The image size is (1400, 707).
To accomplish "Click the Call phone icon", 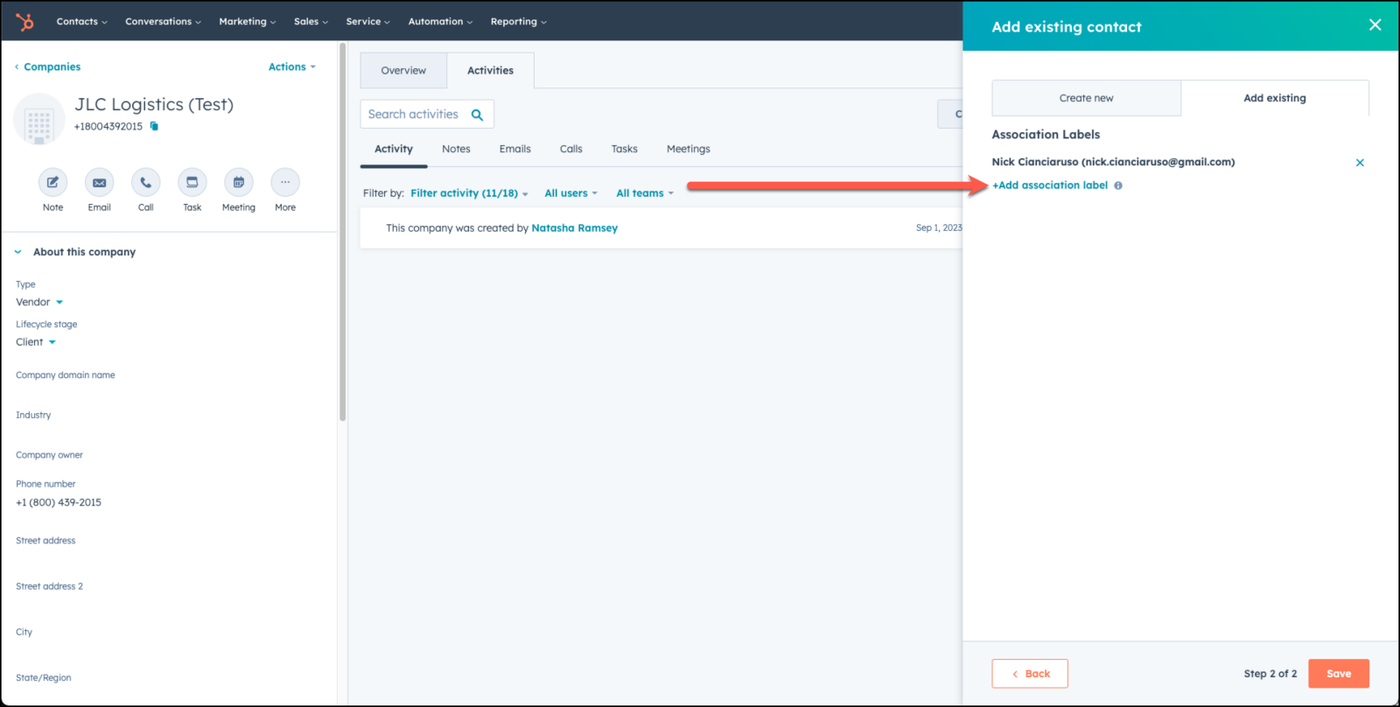I will coord(146,182).
